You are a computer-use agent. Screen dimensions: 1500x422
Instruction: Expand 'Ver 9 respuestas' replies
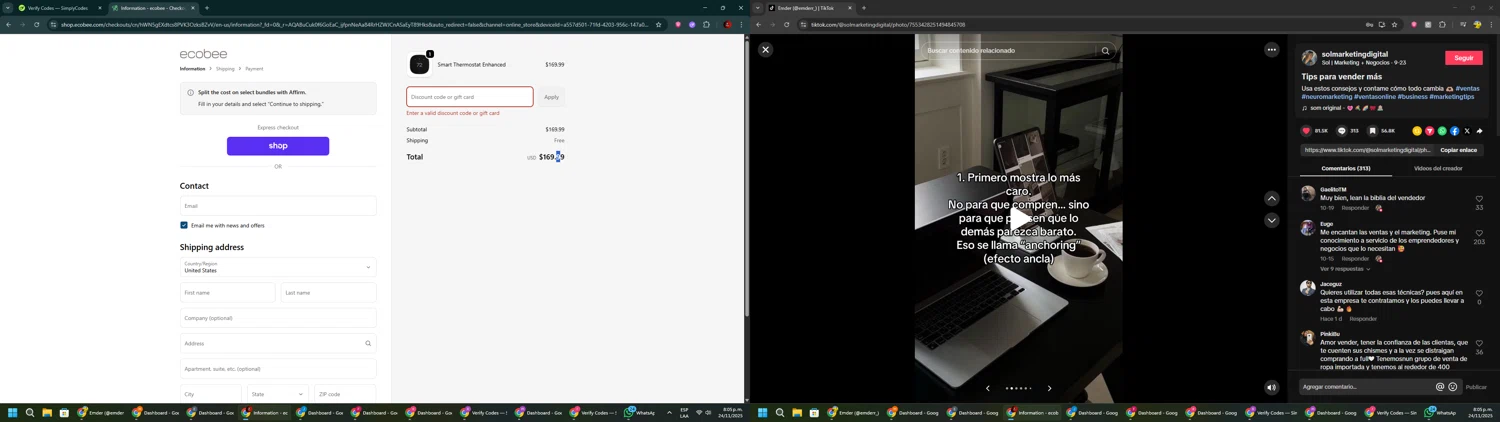1344,269
